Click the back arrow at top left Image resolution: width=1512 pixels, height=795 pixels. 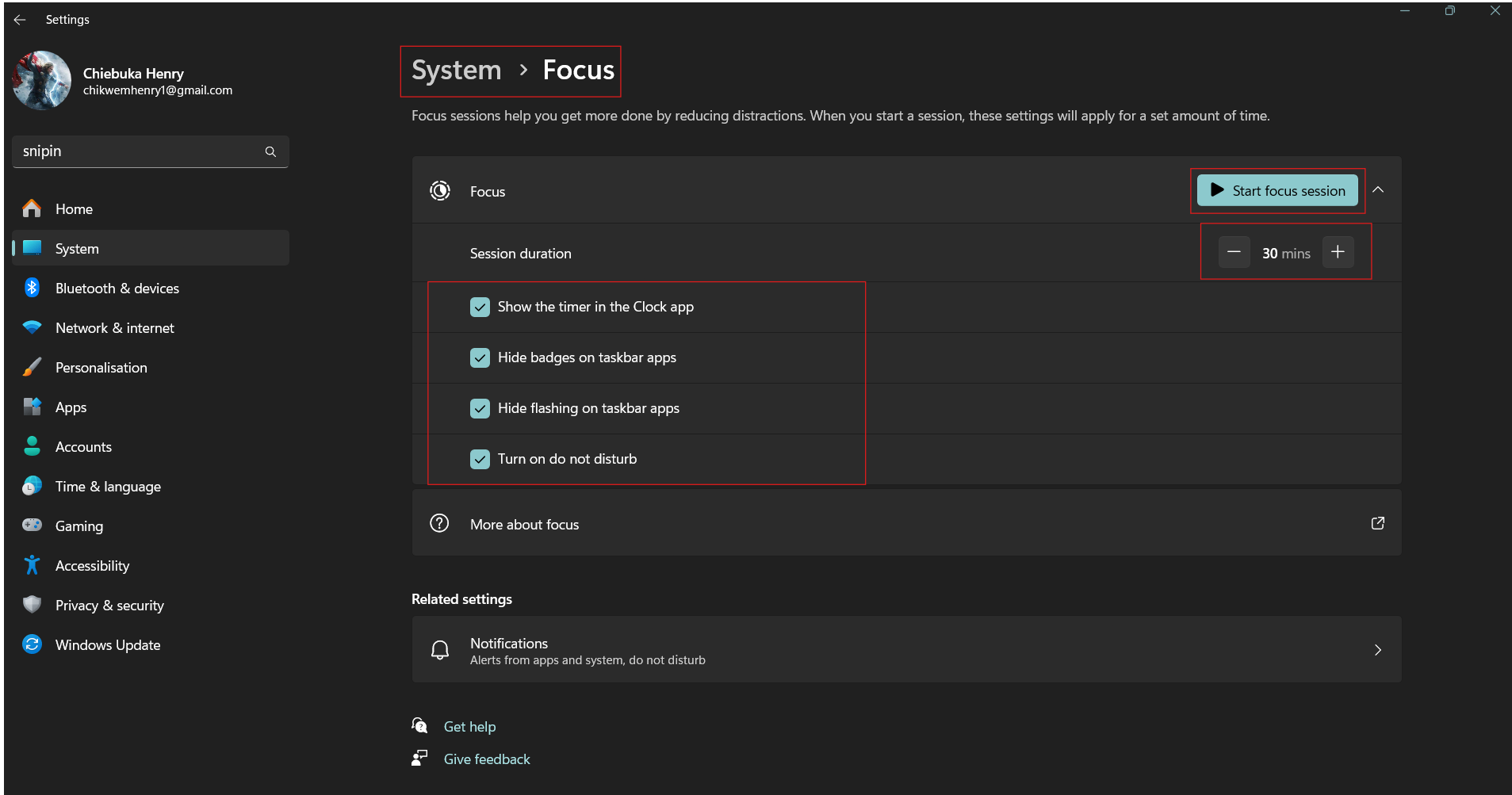[19, 19]
